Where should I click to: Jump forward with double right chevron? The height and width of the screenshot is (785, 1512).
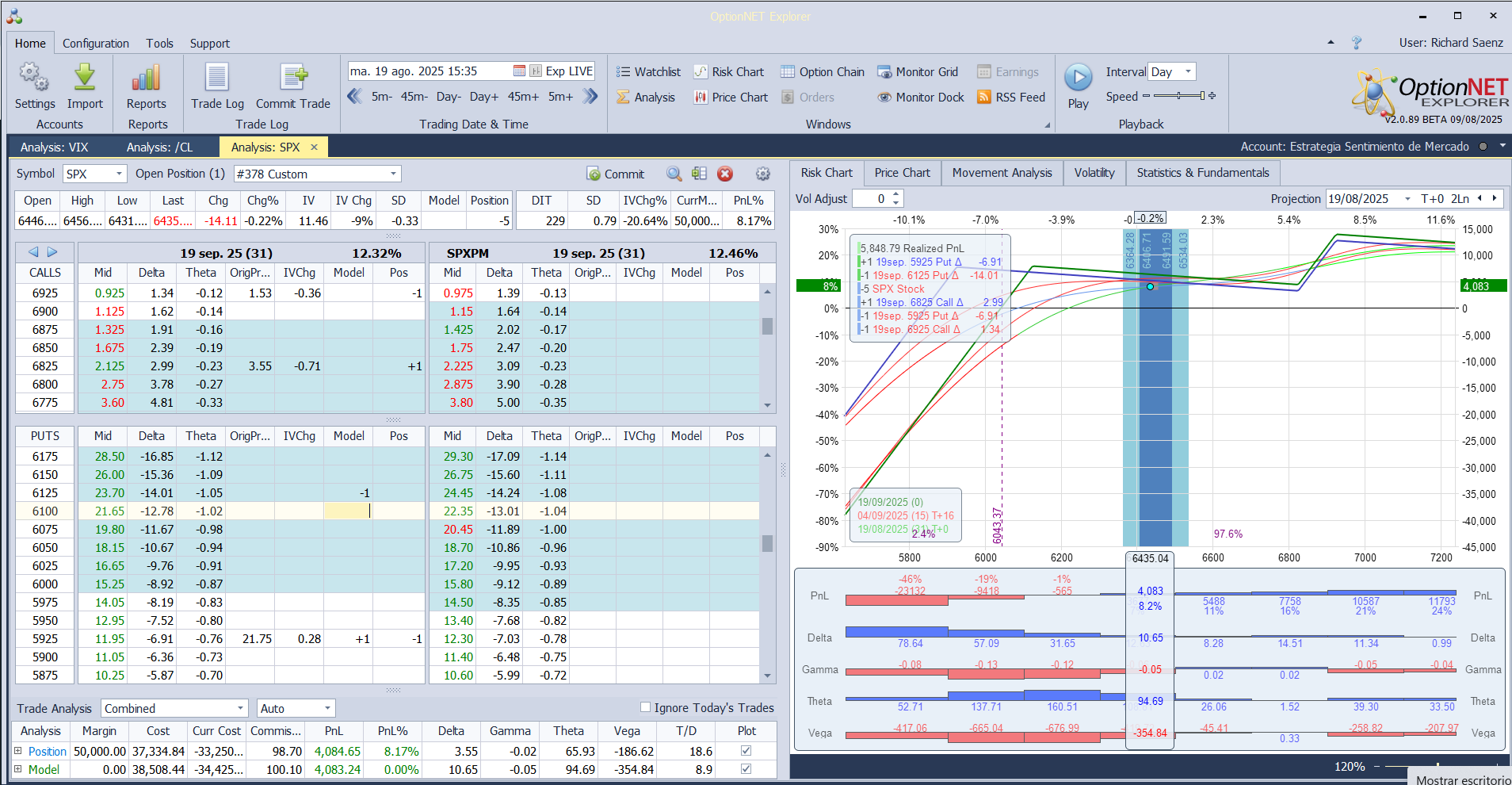590,97
